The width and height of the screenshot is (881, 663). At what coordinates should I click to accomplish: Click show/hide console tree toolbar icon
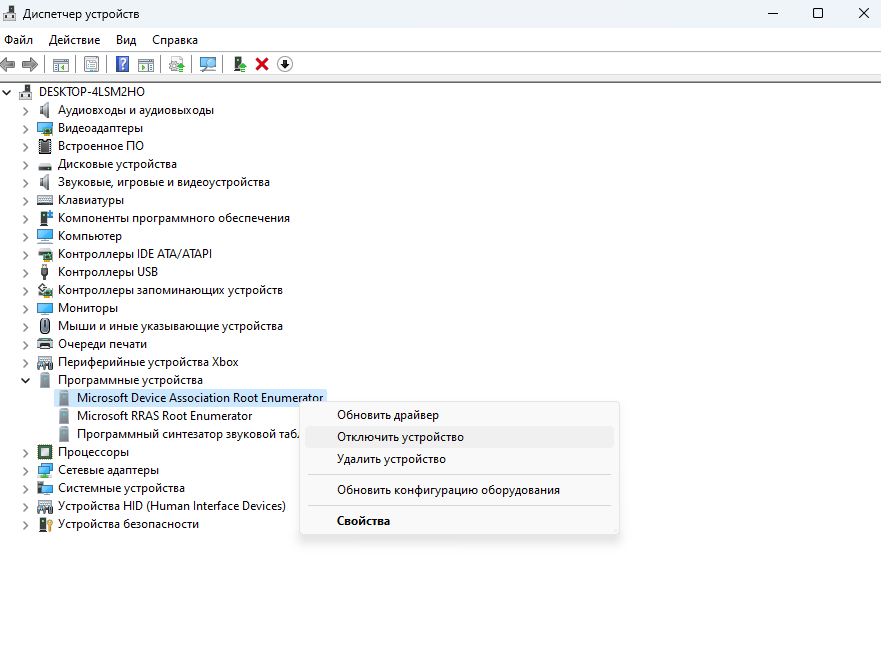pyautogui.click(x=61, y=64)
